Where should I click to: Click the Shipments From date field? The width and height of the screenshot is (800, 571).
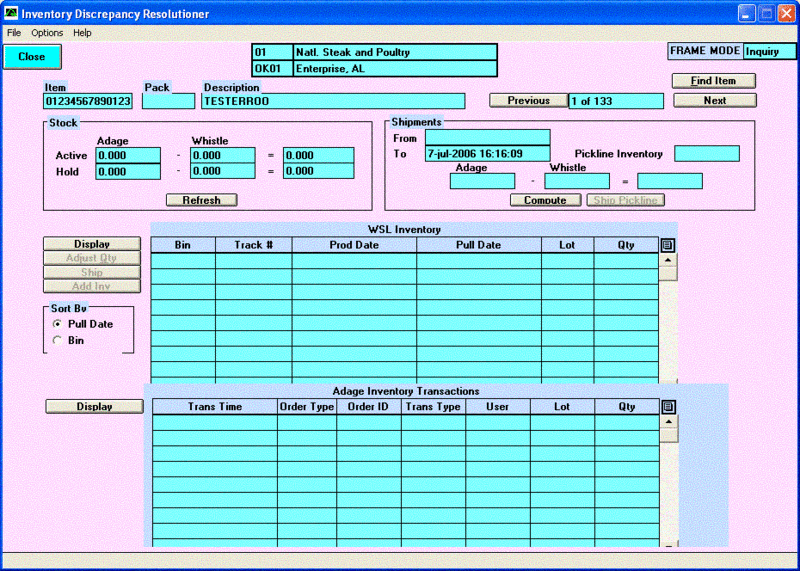488,138
